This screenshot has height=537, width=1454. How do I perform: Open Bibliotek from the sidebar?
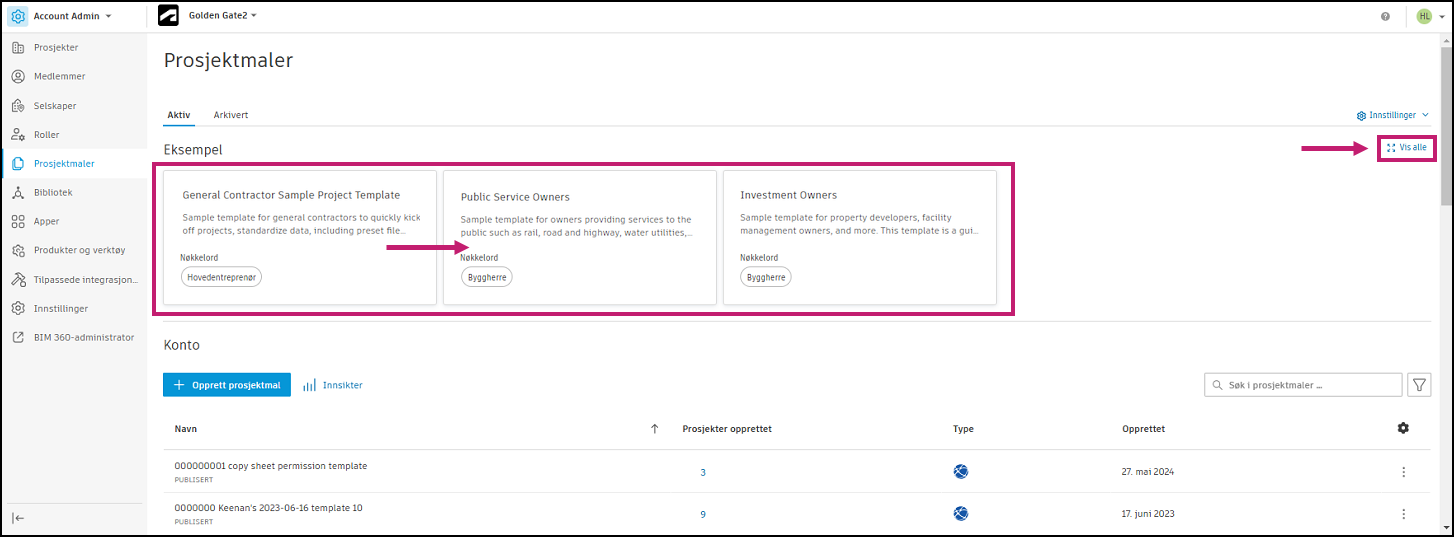(53, 192)
